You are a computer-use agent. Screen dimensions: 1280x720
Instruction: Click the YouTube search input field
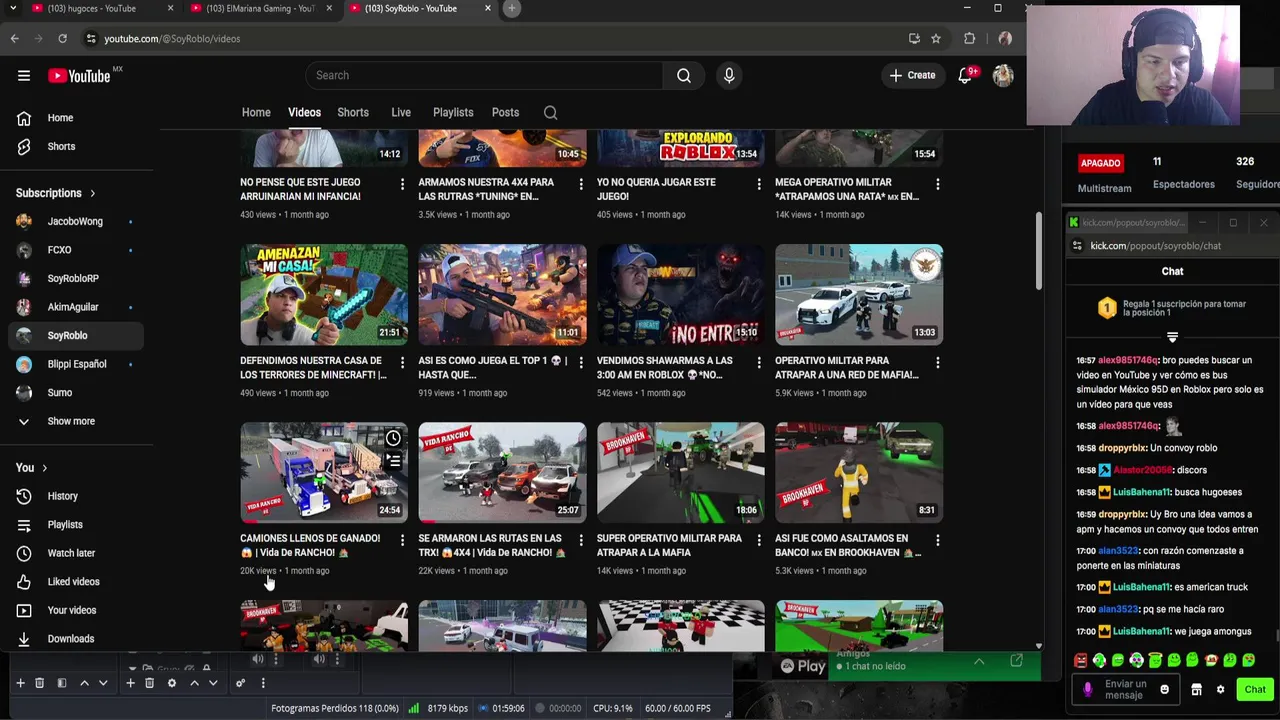[x=484, y=75]
